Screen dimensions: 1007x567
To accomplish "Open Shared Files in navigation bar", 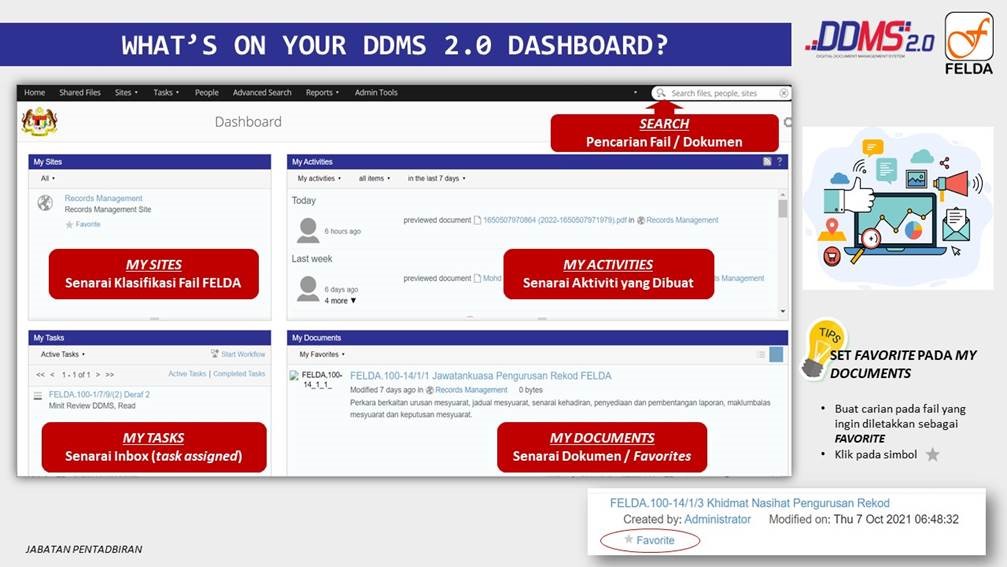I will tap(80, 92).
